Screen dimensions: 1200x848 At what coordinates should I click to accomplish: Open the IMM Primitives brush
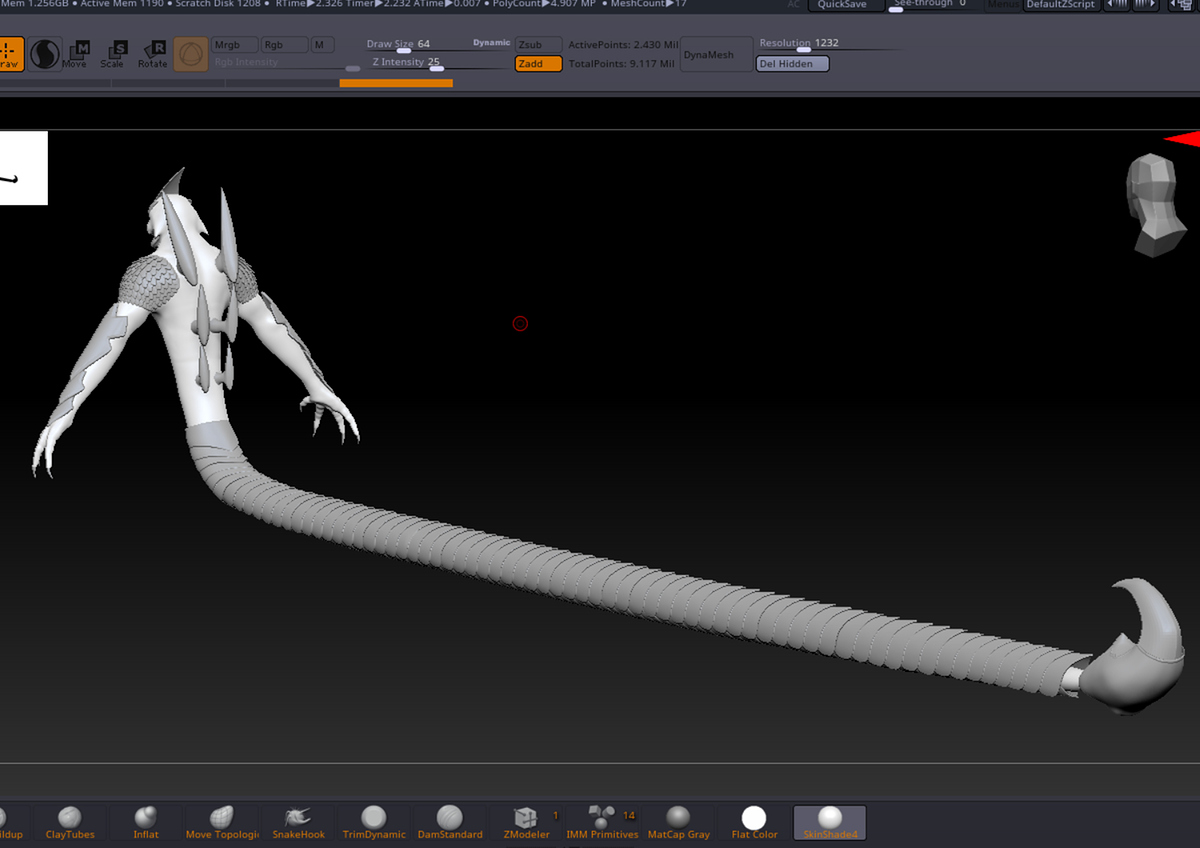click(602, 822)
